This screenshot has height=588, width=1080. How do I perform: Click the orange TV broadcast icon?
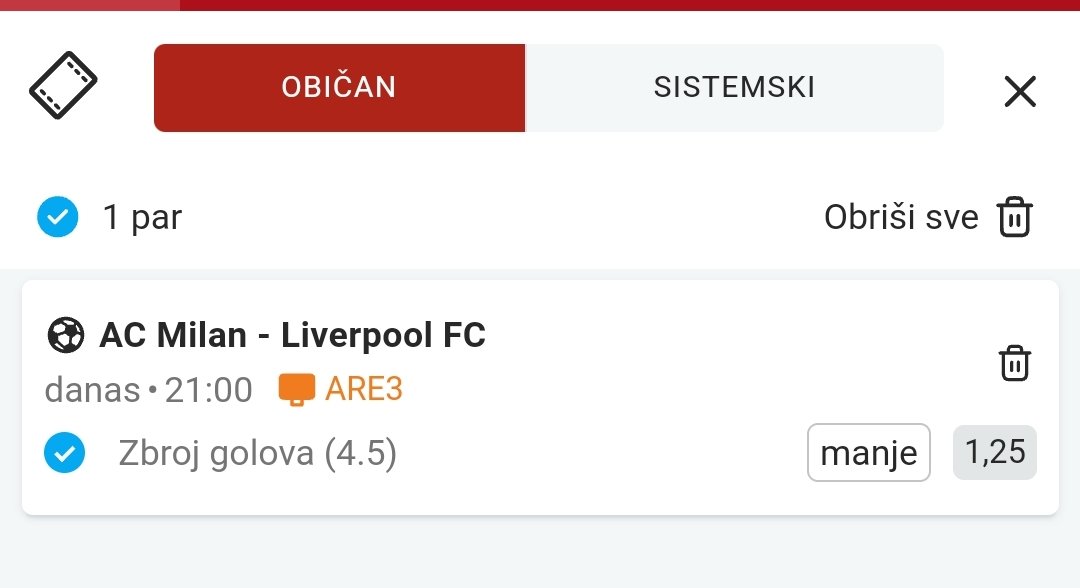(296, 390)
